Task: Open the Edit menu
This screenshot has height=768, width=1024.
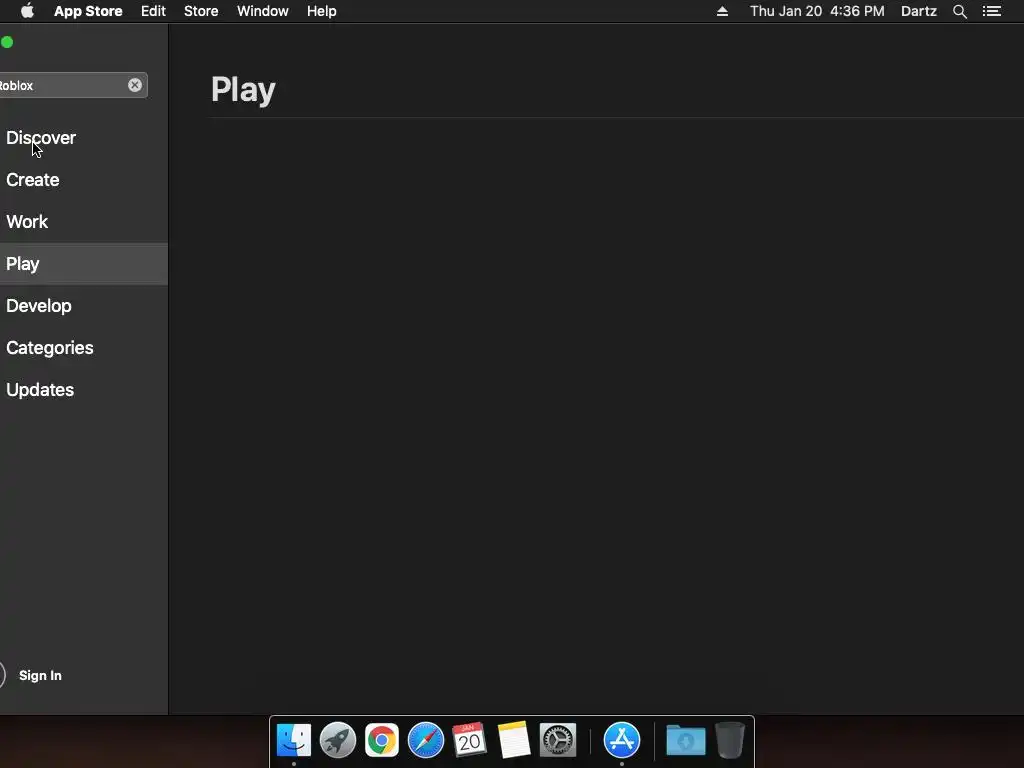Action: click(x=153, y=11)
